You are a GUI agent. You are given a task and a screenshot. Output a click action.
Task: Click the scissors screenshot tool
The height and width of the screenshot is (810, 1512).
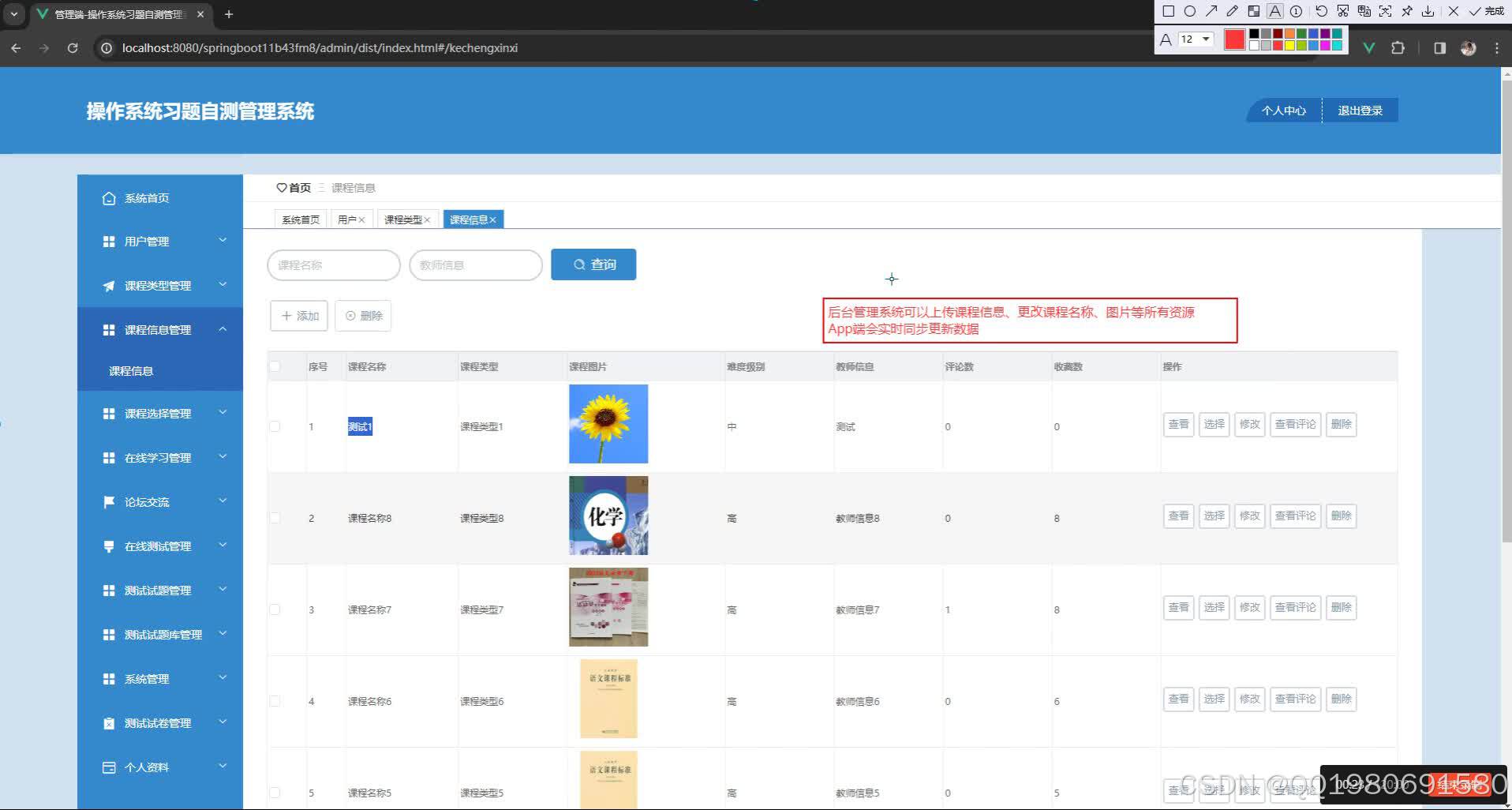point(1343,11)
